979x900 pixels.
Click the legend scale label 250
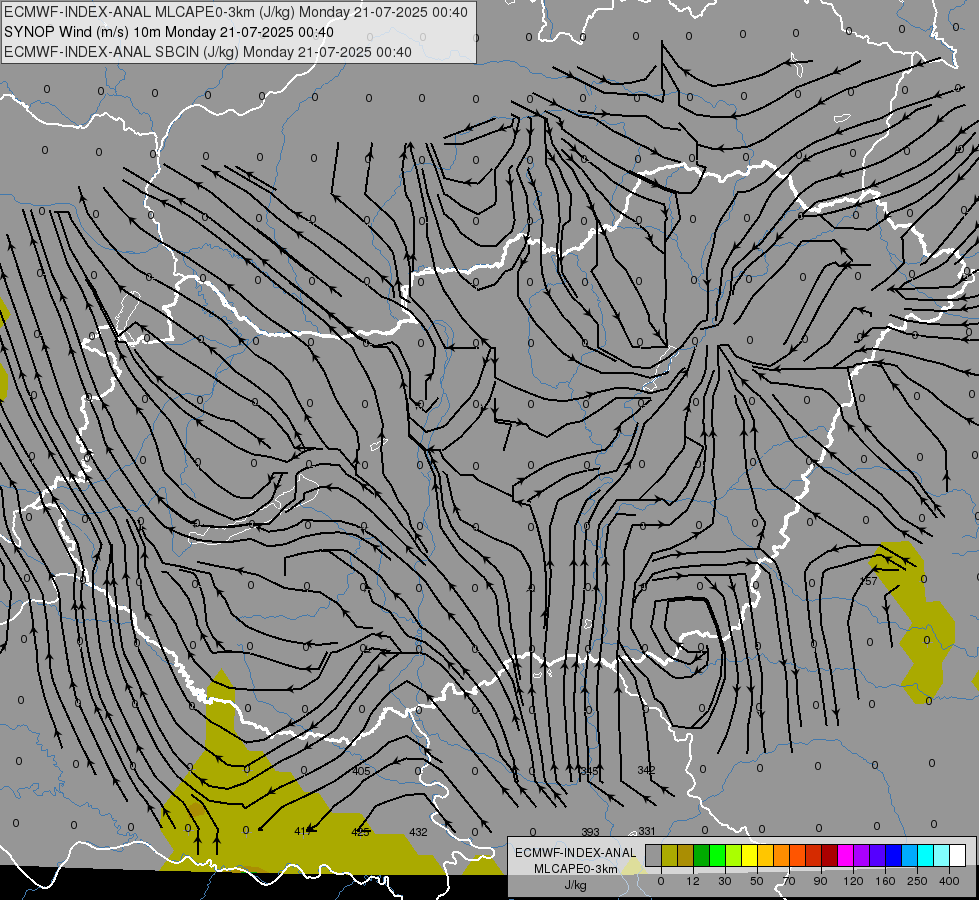click(917, 881)
